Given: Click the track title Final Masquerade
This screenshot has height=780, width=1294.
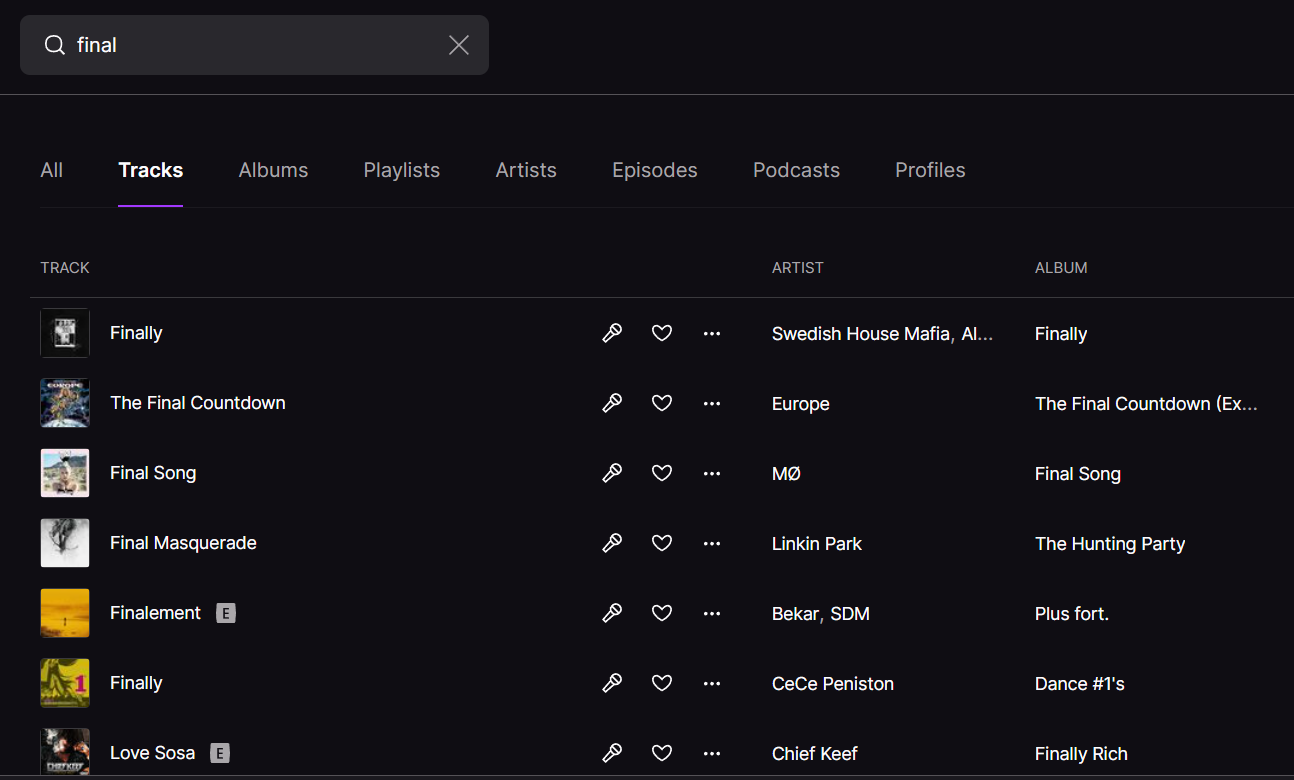Looking at the screenshot, I should pyautogui.click(x=183, y=543).
